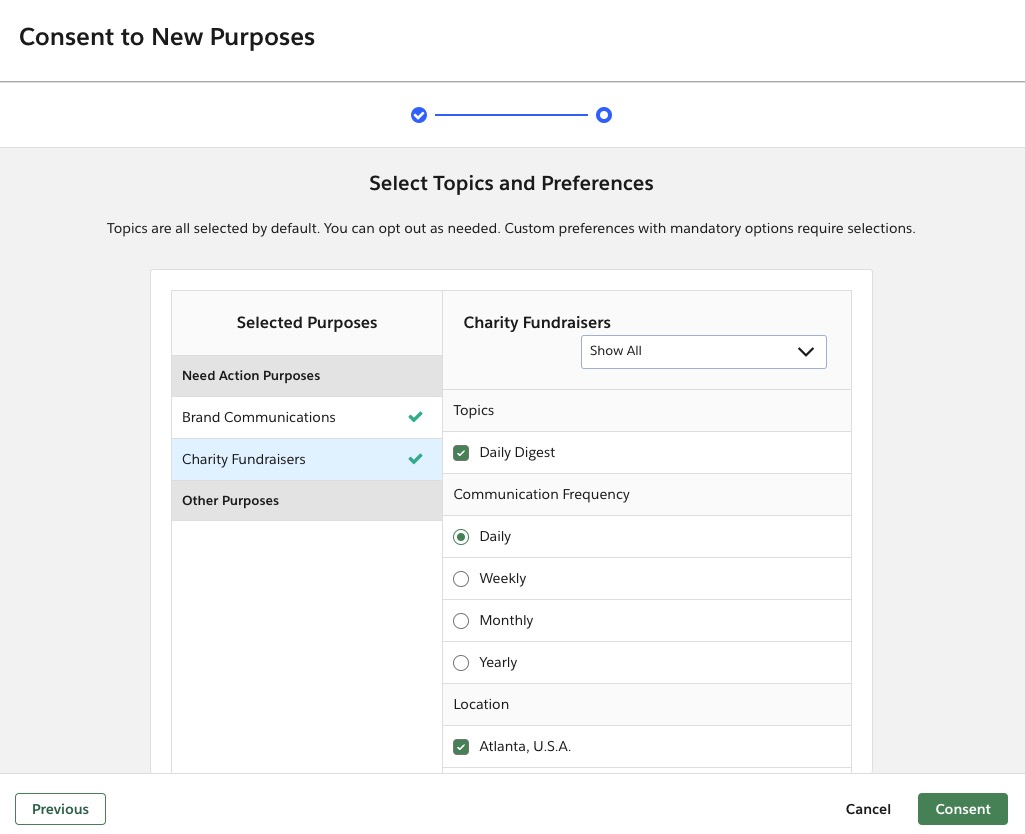Click green checkmark beside Charity Fundraisers
The height and width of the screenshot is (834, 1025).
pos(416,459)
